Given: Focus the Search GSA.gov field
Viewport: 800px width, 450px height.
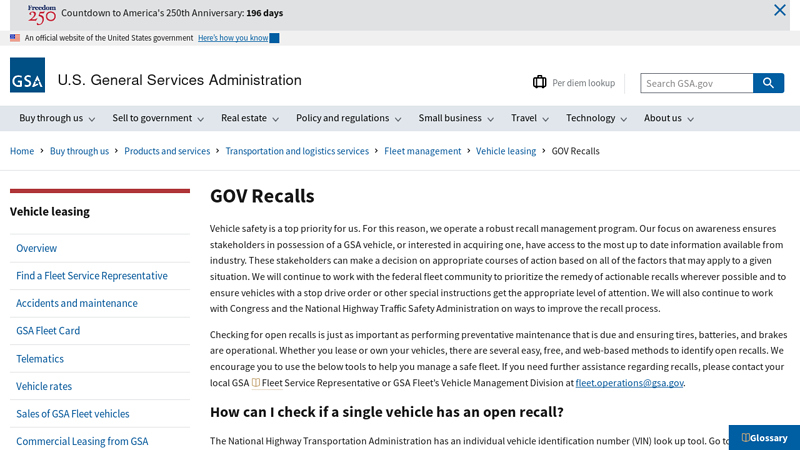Looking at the screenshot, I should pos(696,83).
